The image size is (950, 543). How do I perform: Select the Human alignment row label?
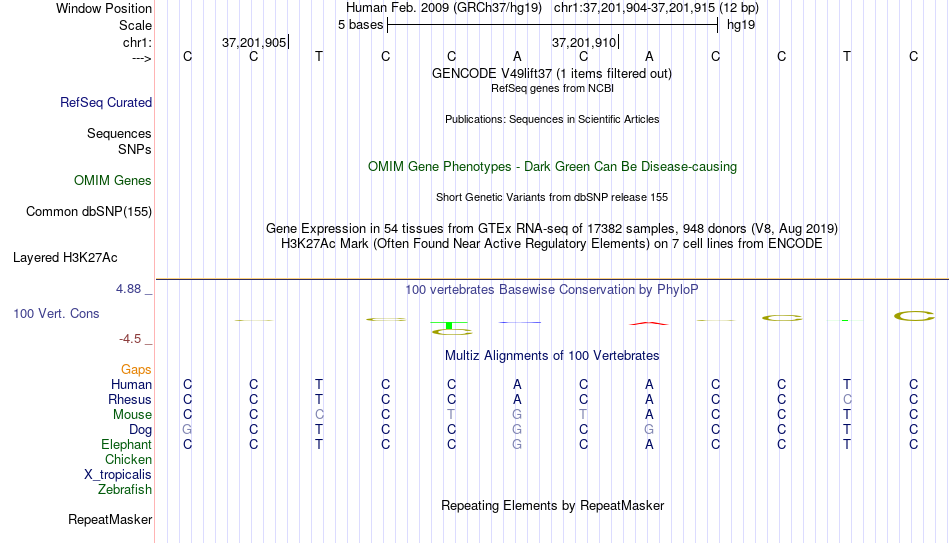click(x=131, y=385)
